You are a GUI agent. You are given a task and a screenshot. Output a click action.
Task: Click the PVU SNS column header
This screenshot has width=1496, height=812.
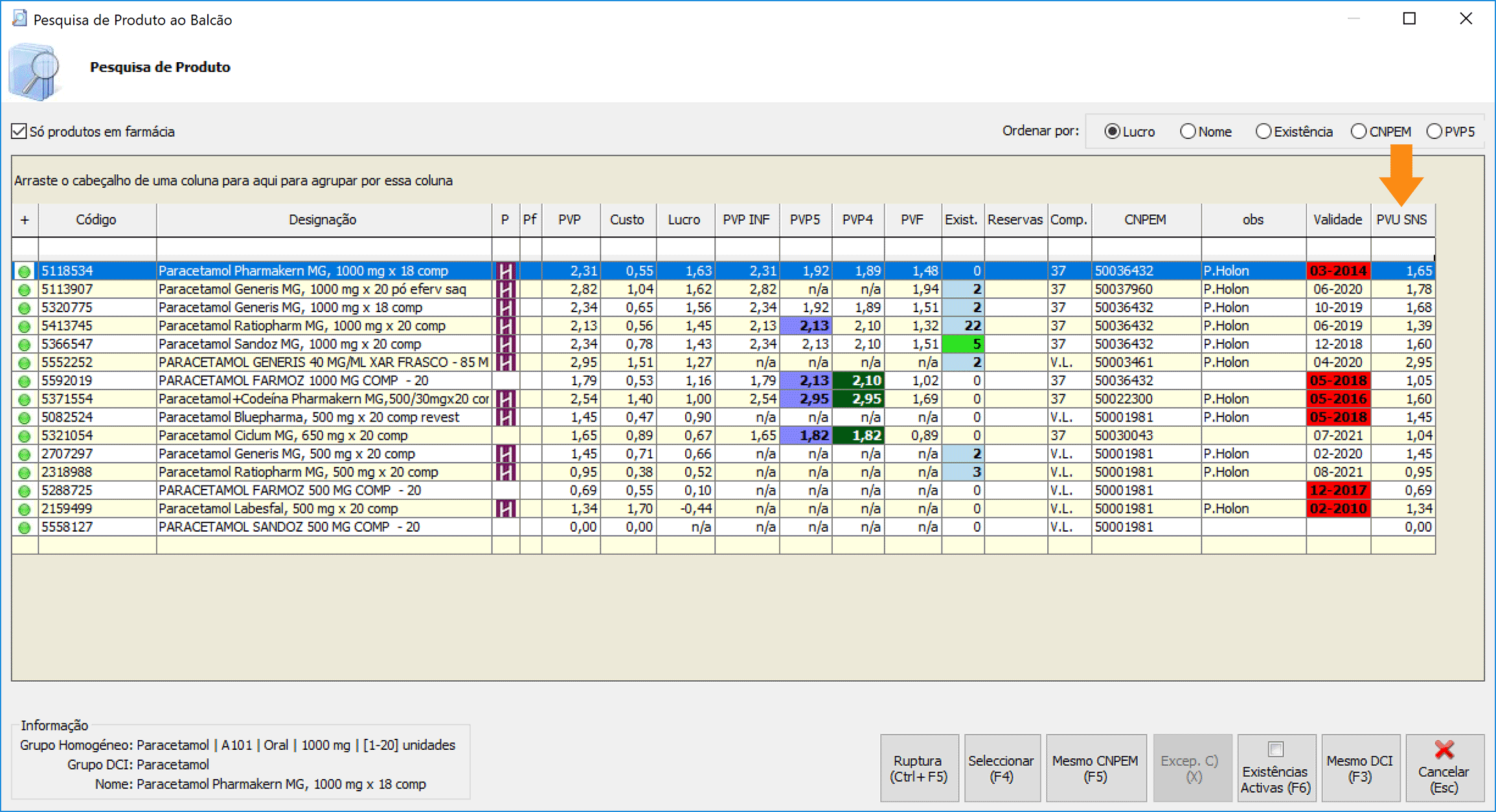click(x=1401, y=220)
